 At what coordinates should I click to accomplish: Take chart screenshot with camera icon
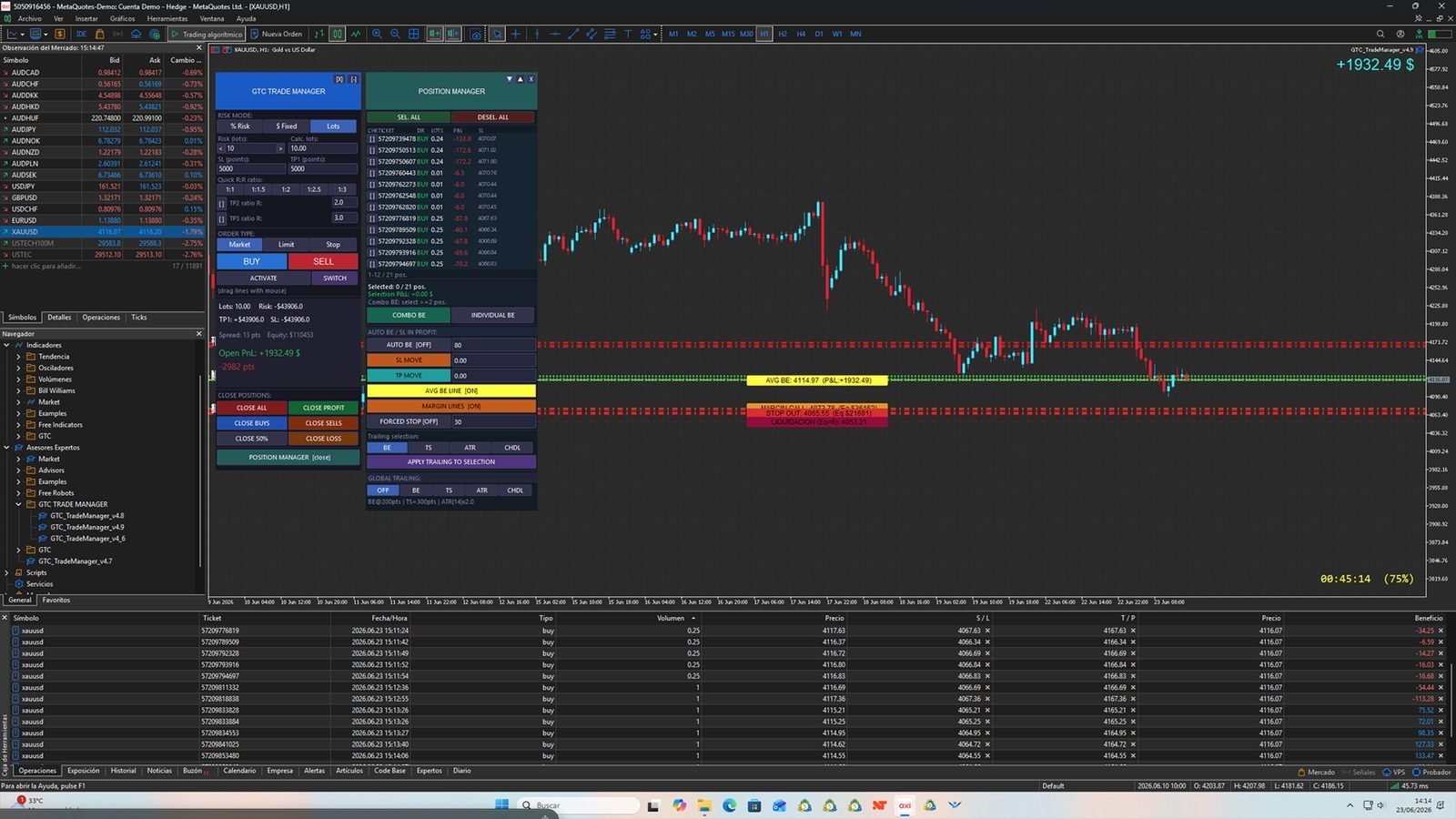coord(475,34)
